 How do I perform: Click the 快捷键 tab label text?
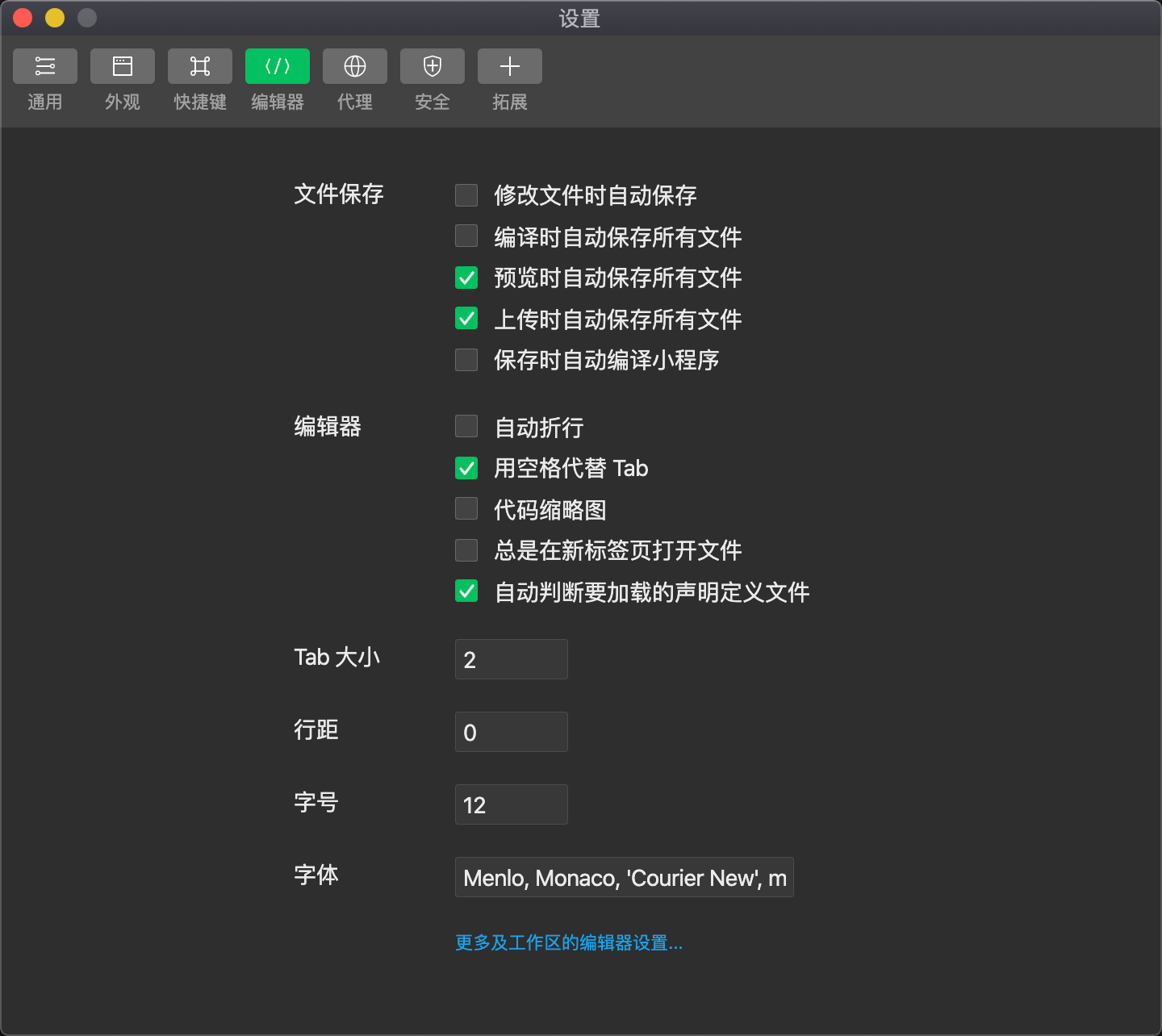[200, 102]
